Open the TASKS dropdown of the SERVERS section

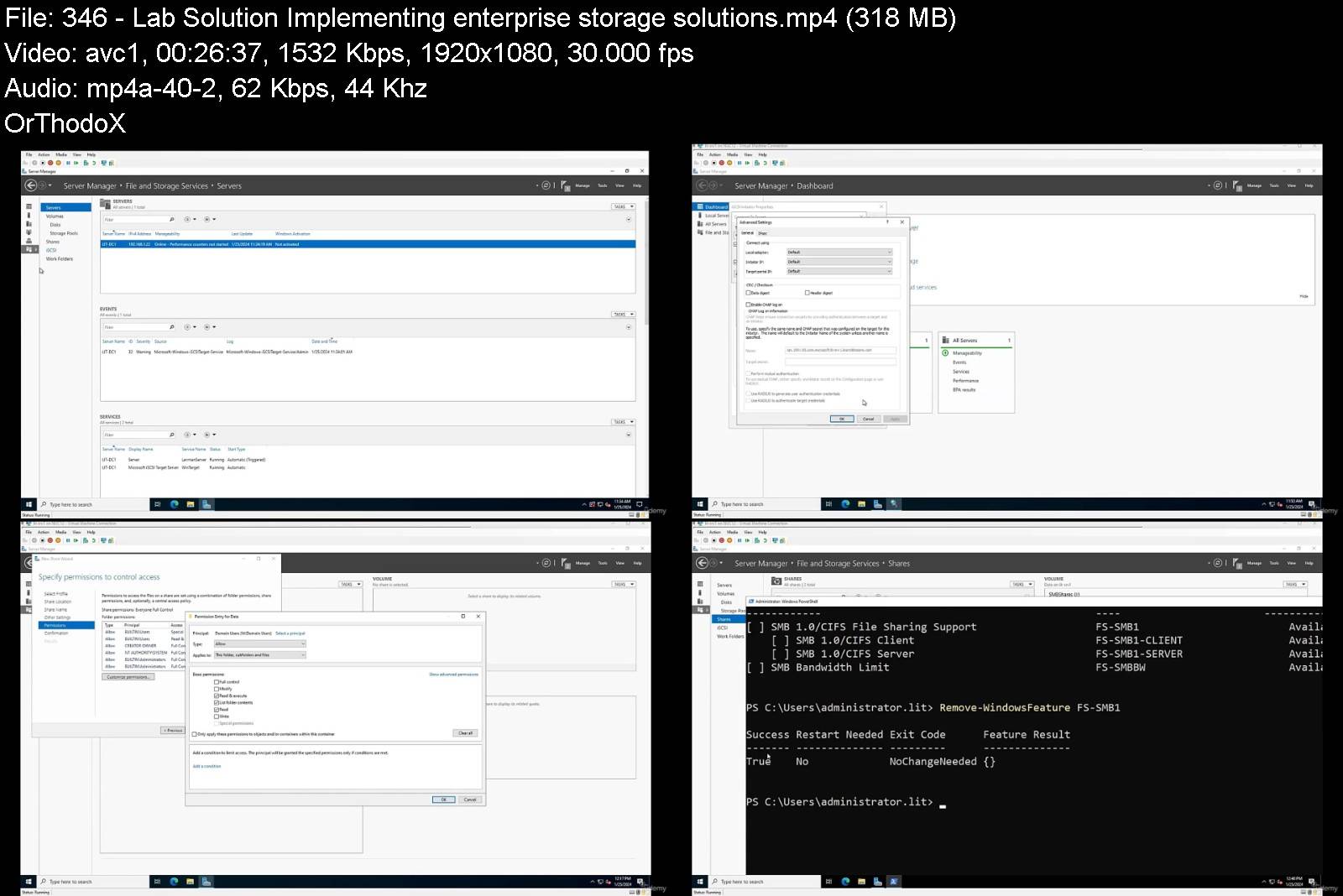(x=624, y=206)
